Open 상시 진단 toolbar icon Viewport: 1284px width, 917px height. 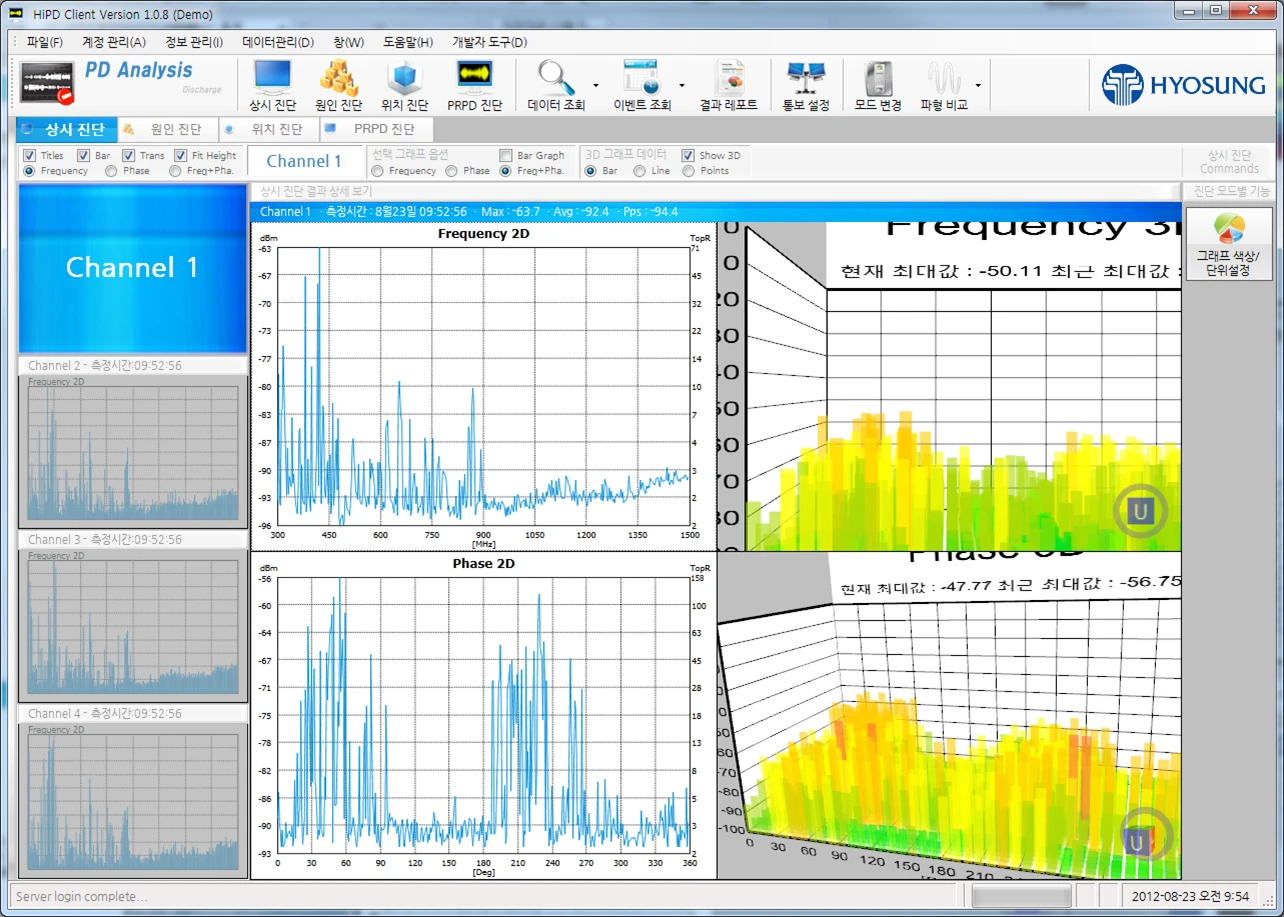[272, 85]
